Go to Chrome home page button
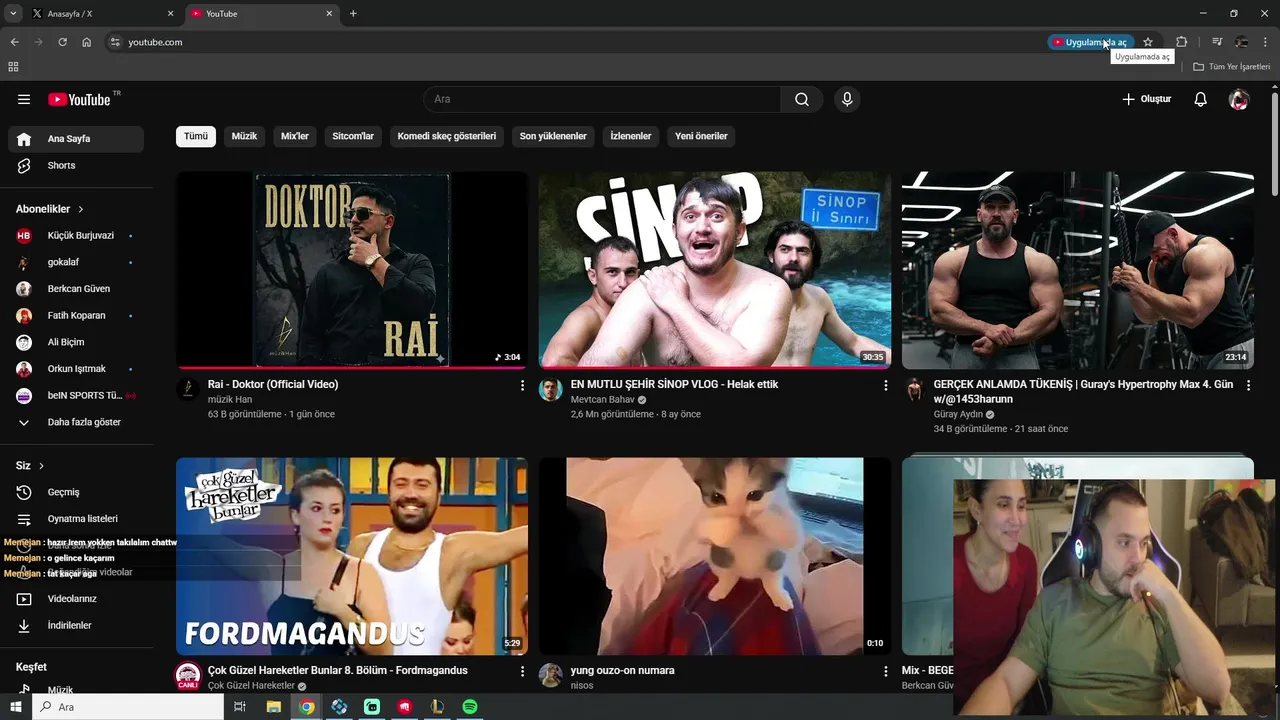1280x720 pixels. click(x=86, y=42)
